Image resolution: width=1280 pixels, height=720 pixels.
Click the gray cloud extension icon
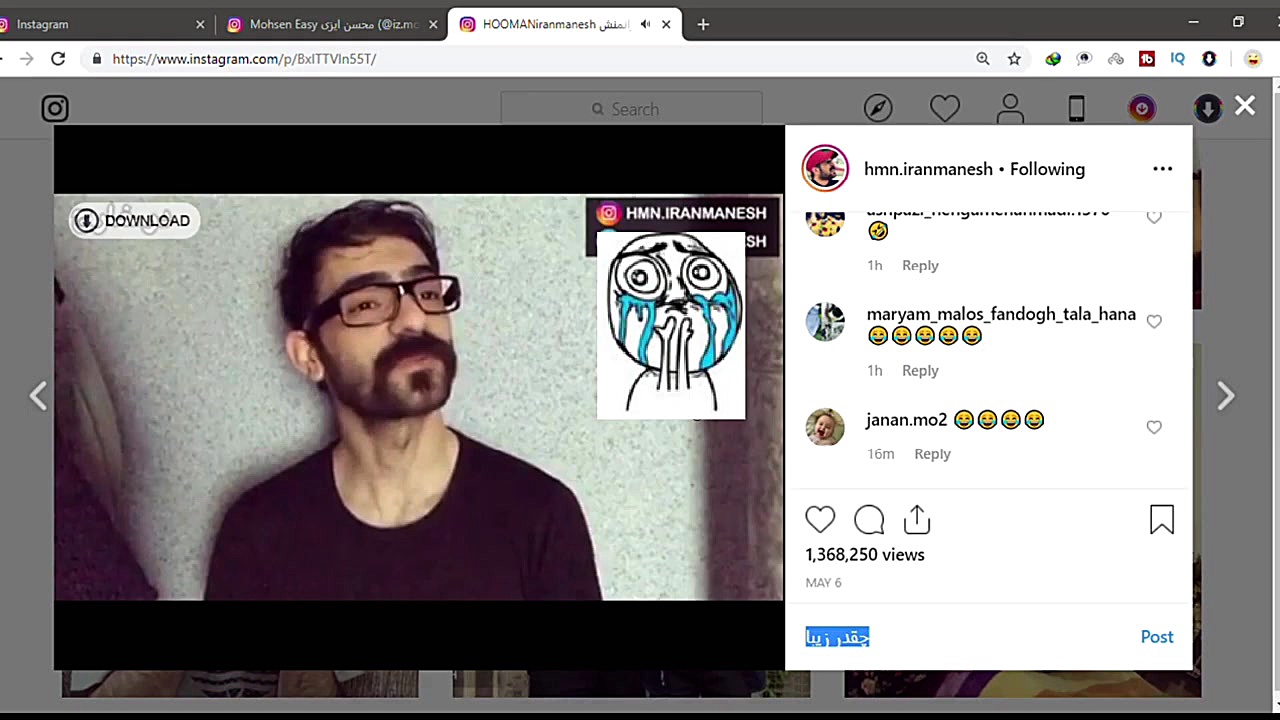(1116, 59)
